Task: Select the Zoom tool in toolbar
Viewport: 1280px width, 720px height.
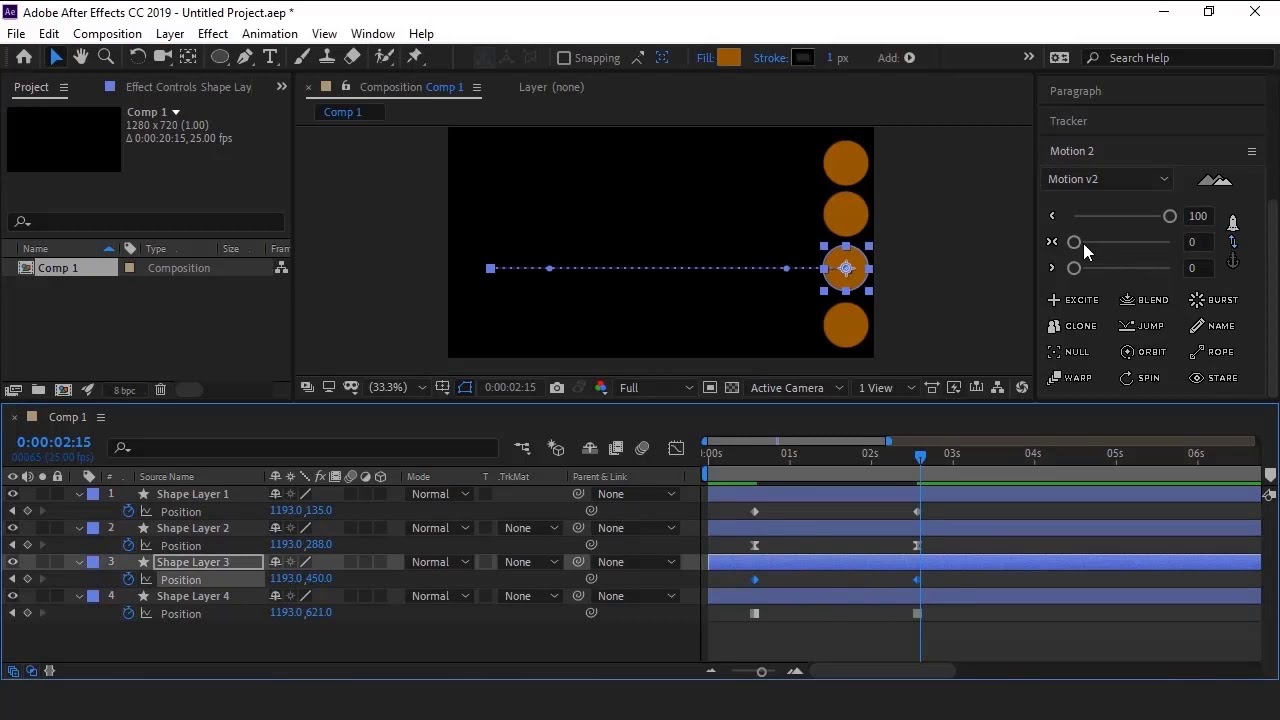Action: (x=106, y=57)
